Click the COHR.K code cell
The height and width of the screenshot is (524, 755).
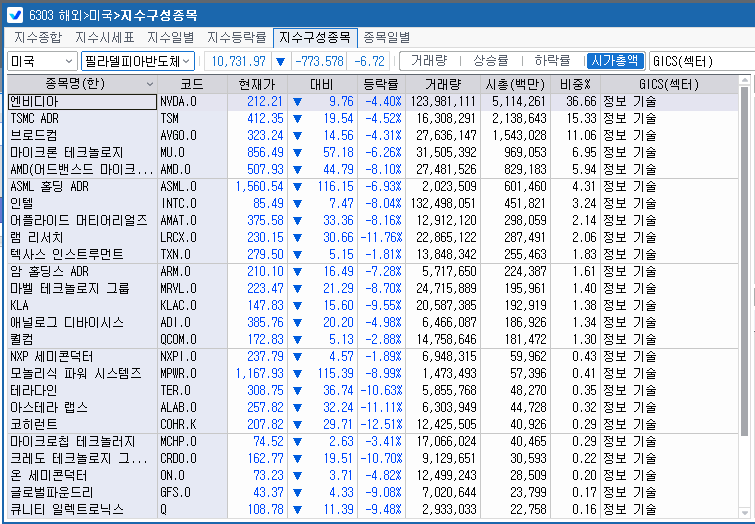point(192,424)
